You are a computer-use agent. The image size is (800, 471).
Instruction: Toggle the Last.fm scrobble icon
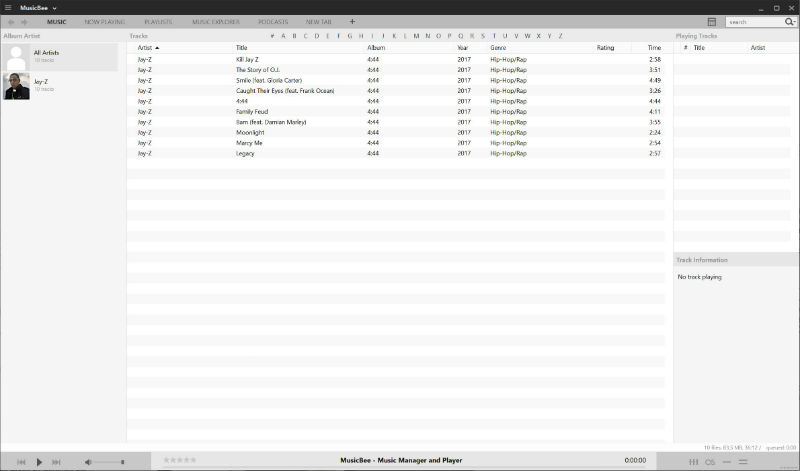click(710, 462)
